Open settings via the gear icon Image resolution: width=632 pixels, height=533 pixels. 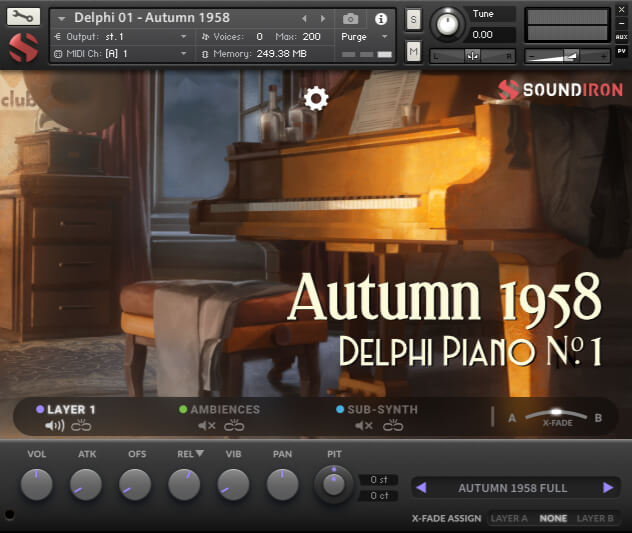coord(316,98)
